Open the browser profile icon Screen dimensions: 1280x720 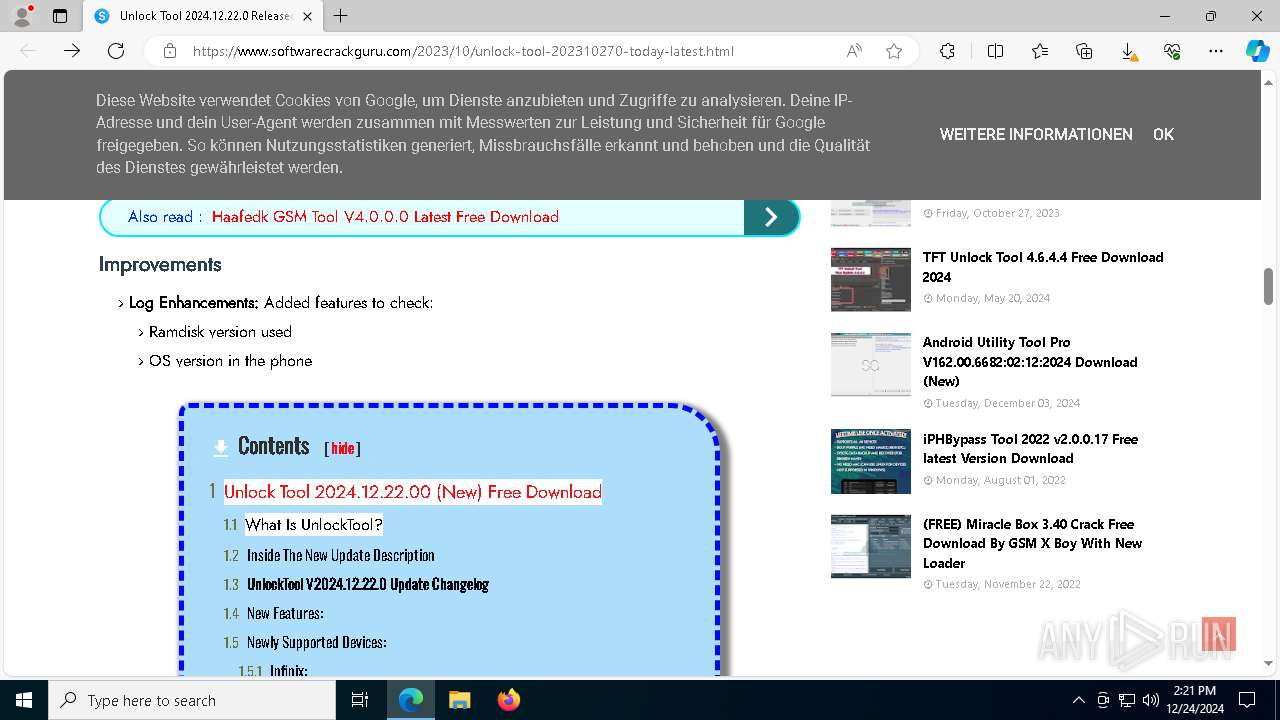tap(22, 16)
